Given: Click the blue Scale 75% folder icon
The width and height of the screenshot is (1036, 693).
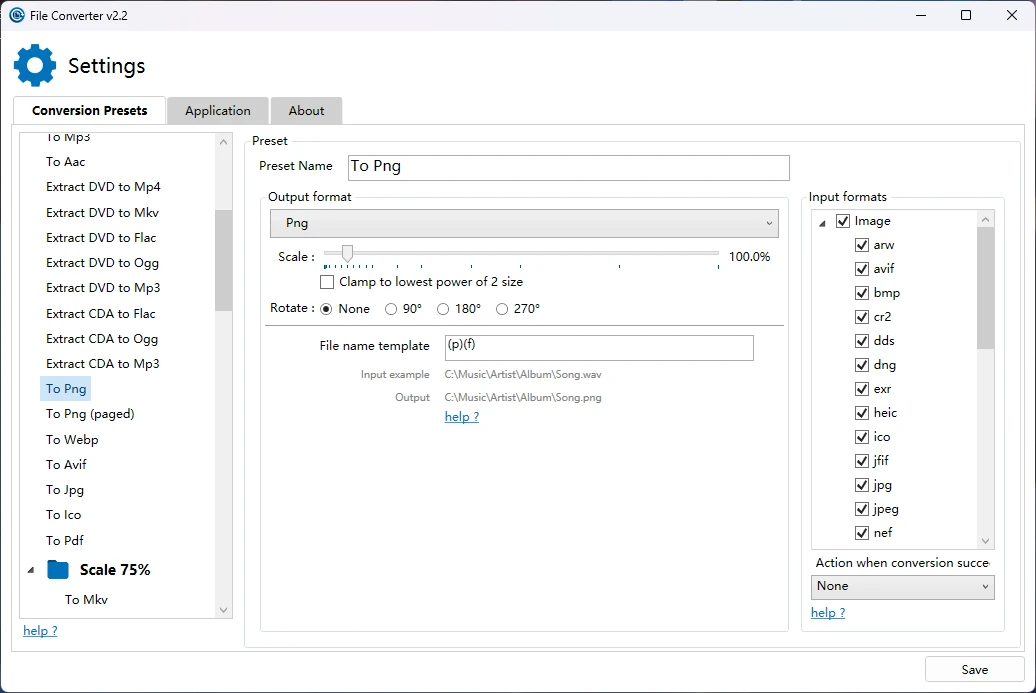Looking at the screenshot, I should point(58,569).
